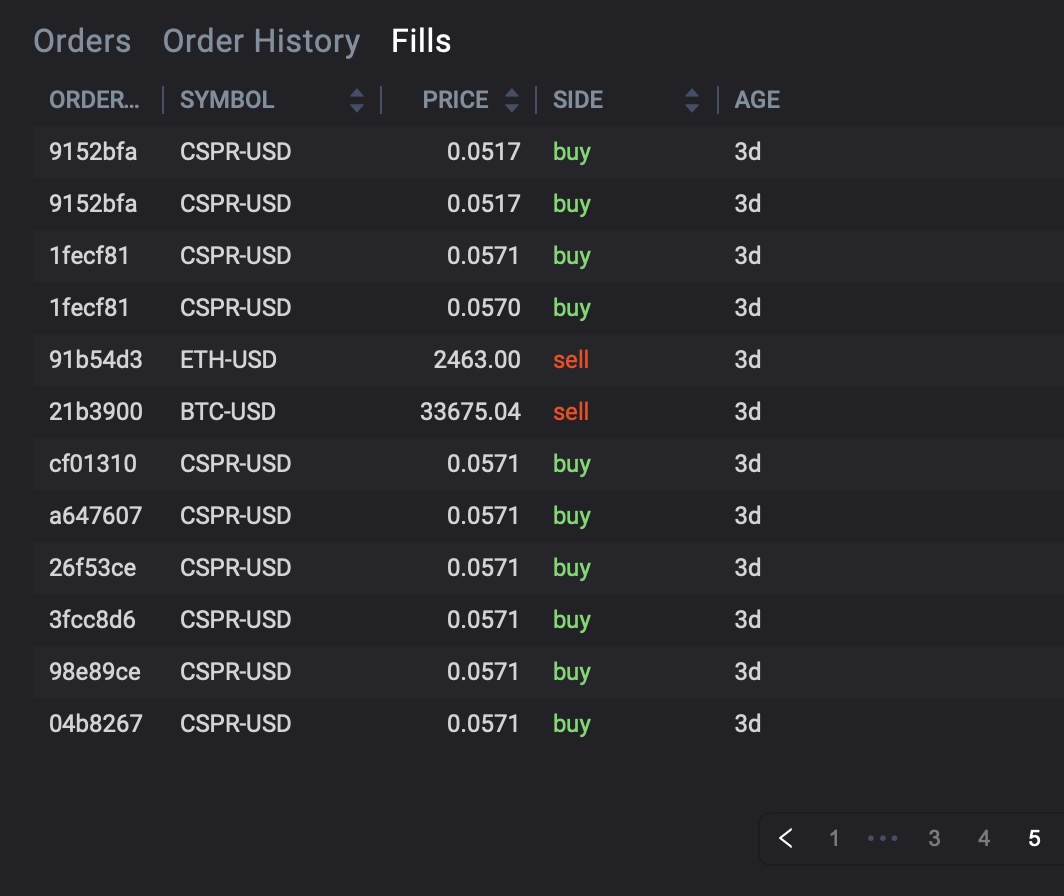Select the Fills tab

coord(421,41)
